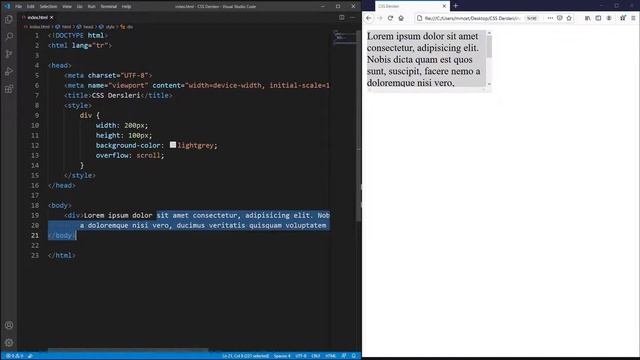The width and height of the screenshot is (640, 360).
Task: Open the Run and Debug view
Action: 9,71
